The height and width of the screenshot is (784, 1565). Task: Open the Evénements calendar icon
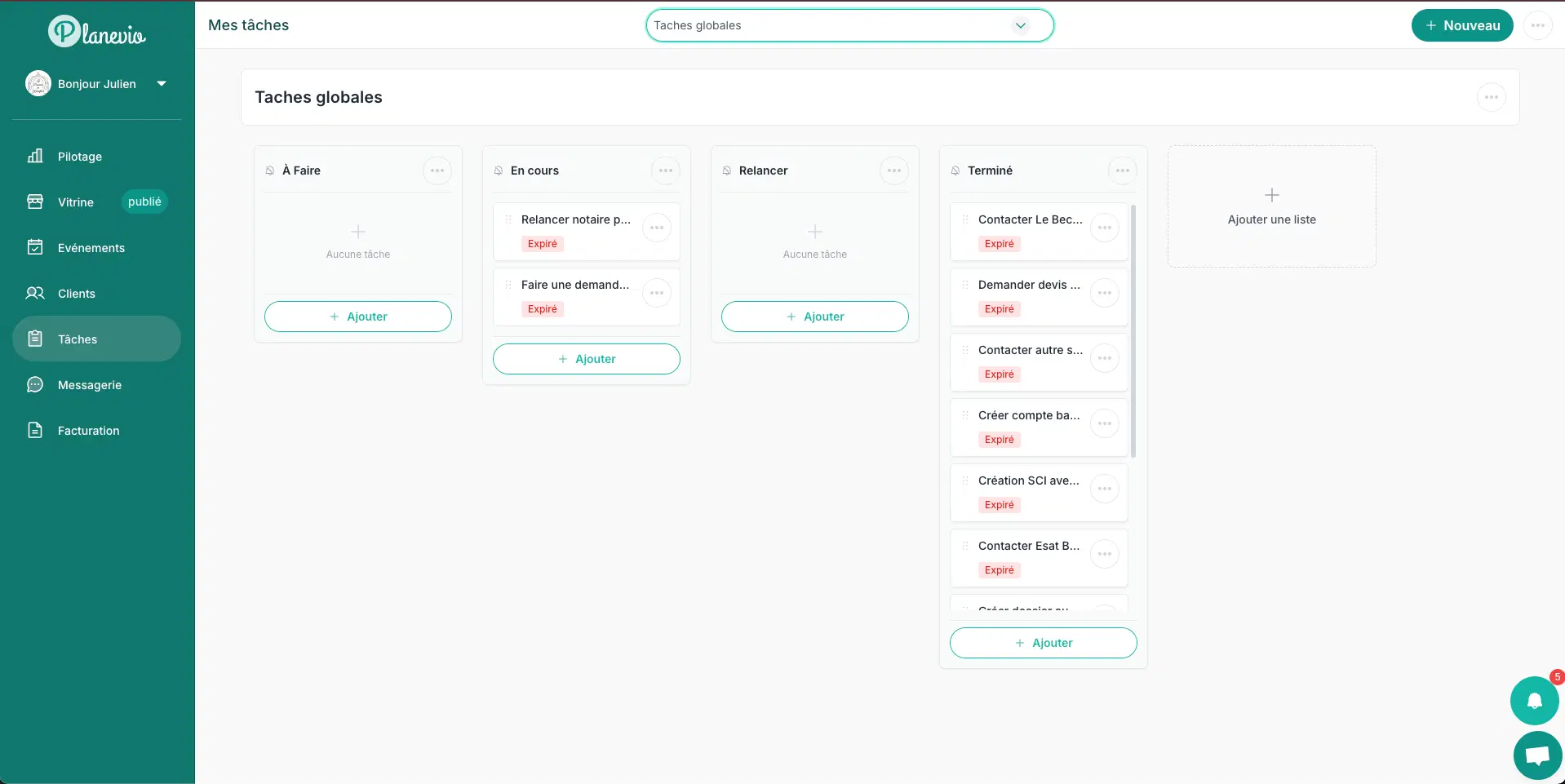[x=35, y=247]
